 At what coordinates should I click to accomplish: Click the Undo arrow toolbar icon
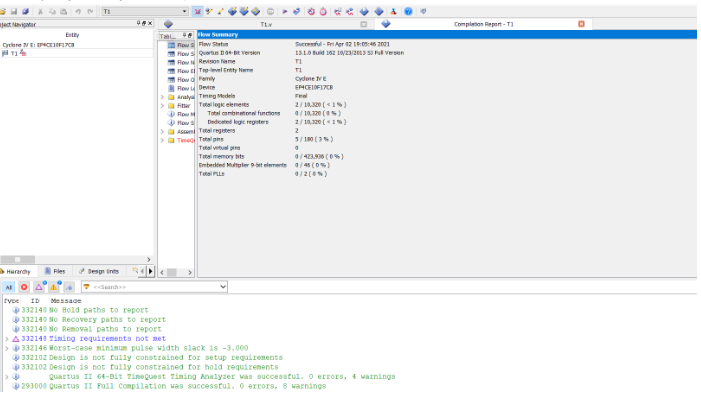78,12
